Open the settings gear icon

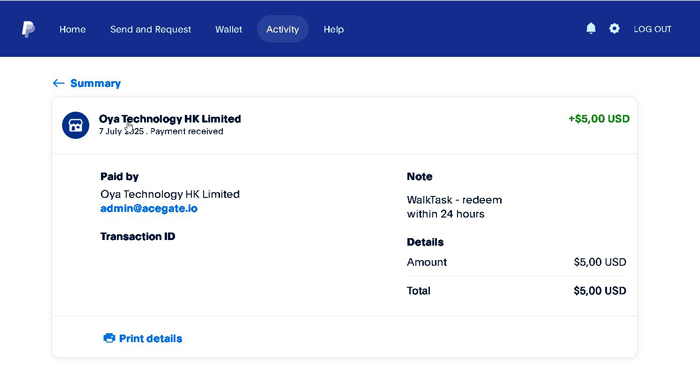click(x=614, y=29)
